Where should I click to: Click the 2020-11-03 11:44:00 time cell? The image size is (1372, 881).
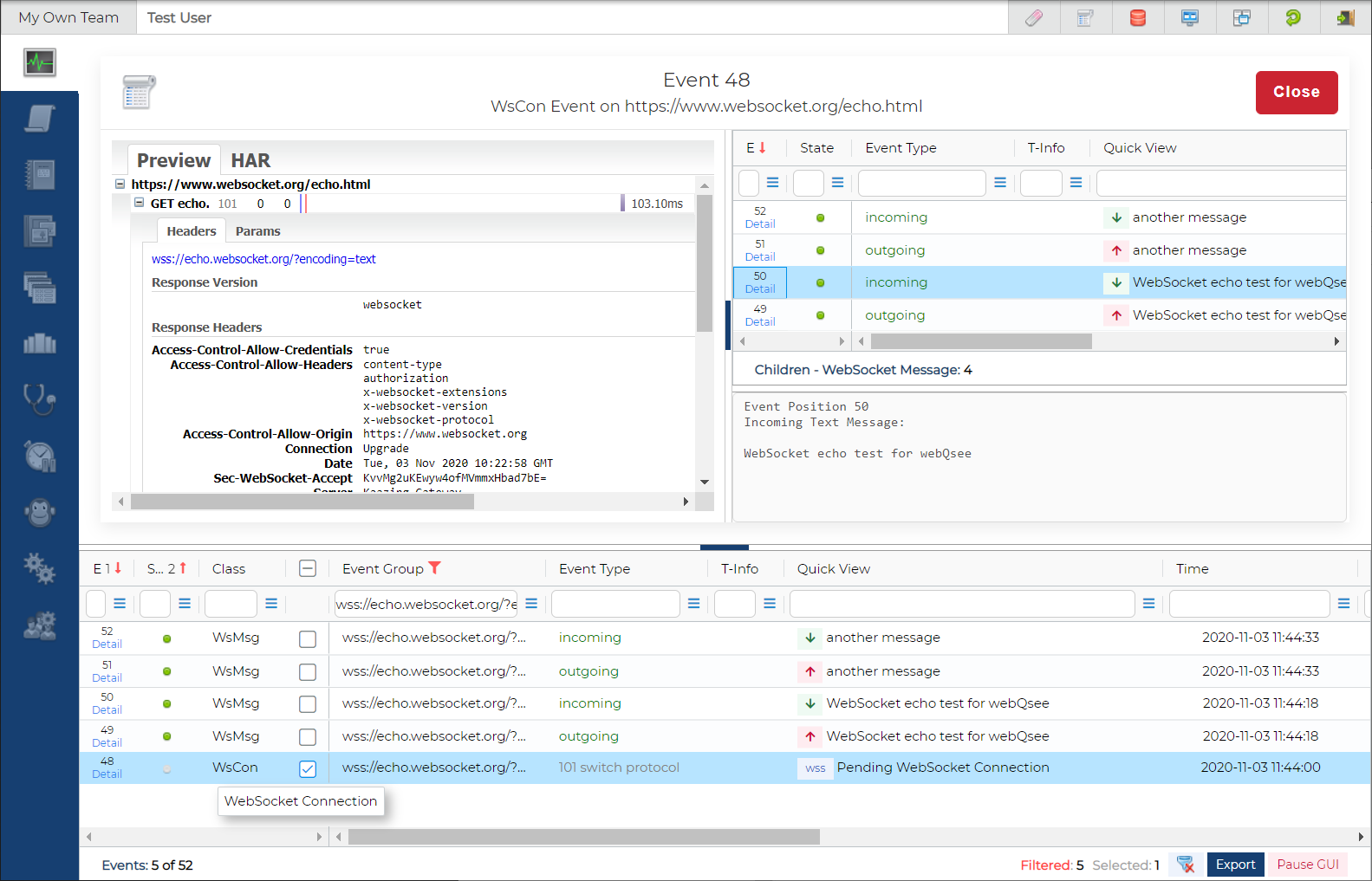[1260, 768]
